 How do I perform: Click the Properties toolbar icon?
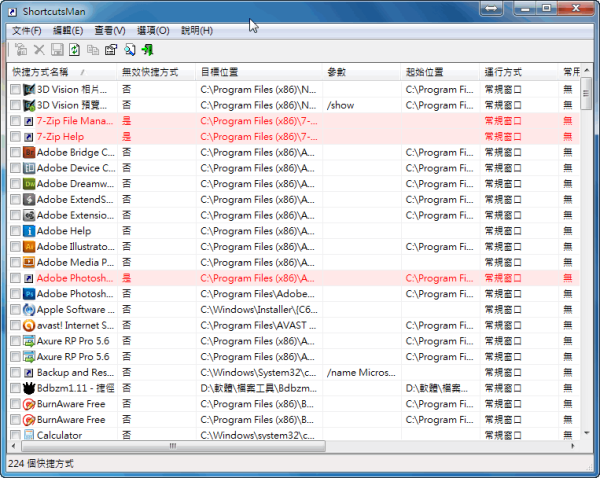tap(111, 50)
